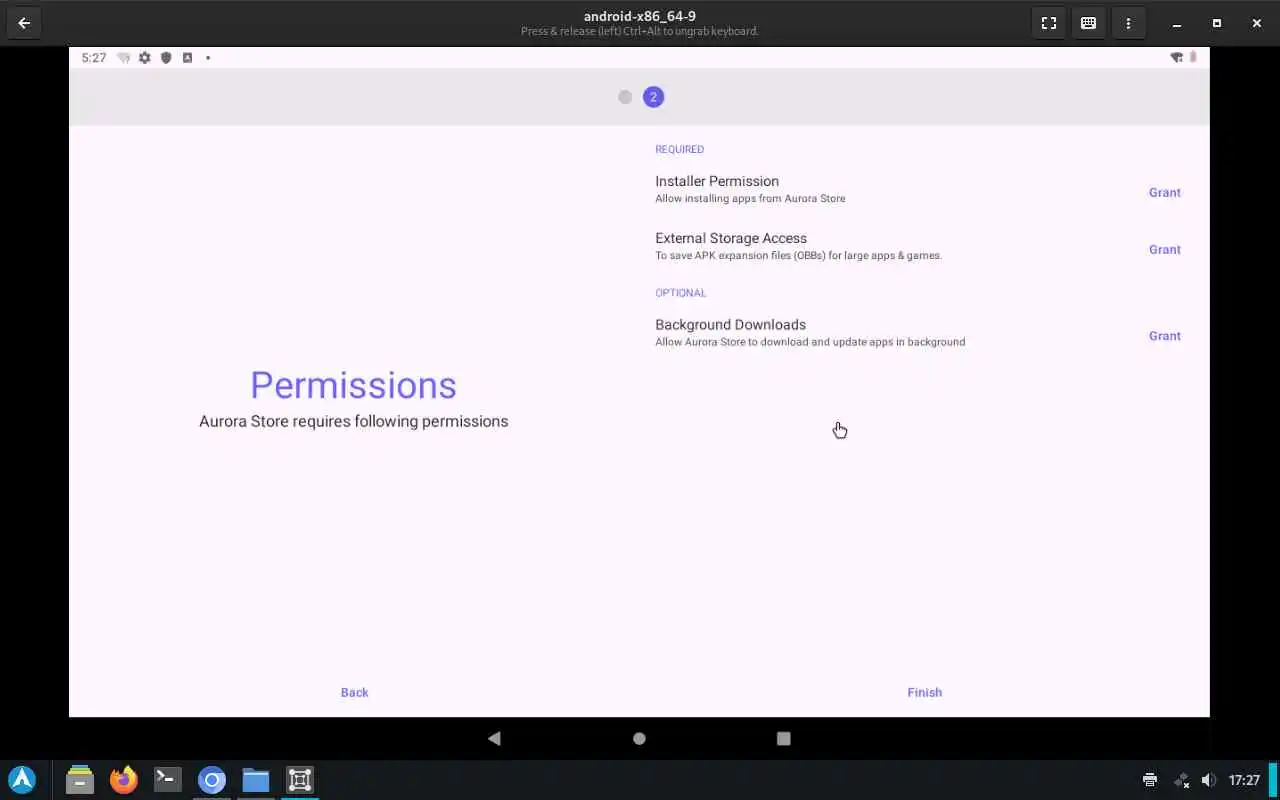Tap the Android status bar battery icon
This screenshot has height=800, width=1280.
pos(1193,58)
